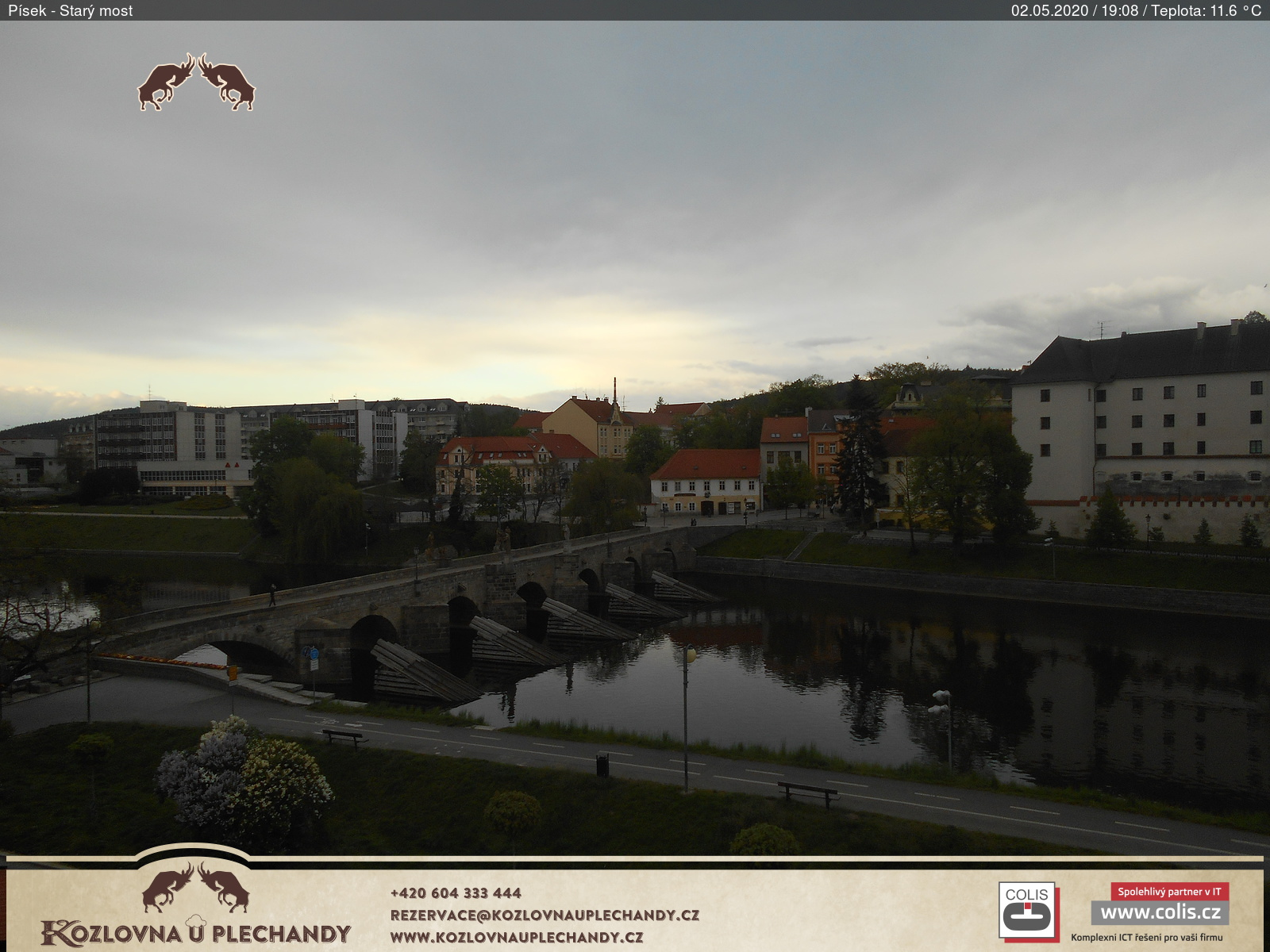Click the 02.05.2020 / 19:08 timestamp text

pos(1075,10)
